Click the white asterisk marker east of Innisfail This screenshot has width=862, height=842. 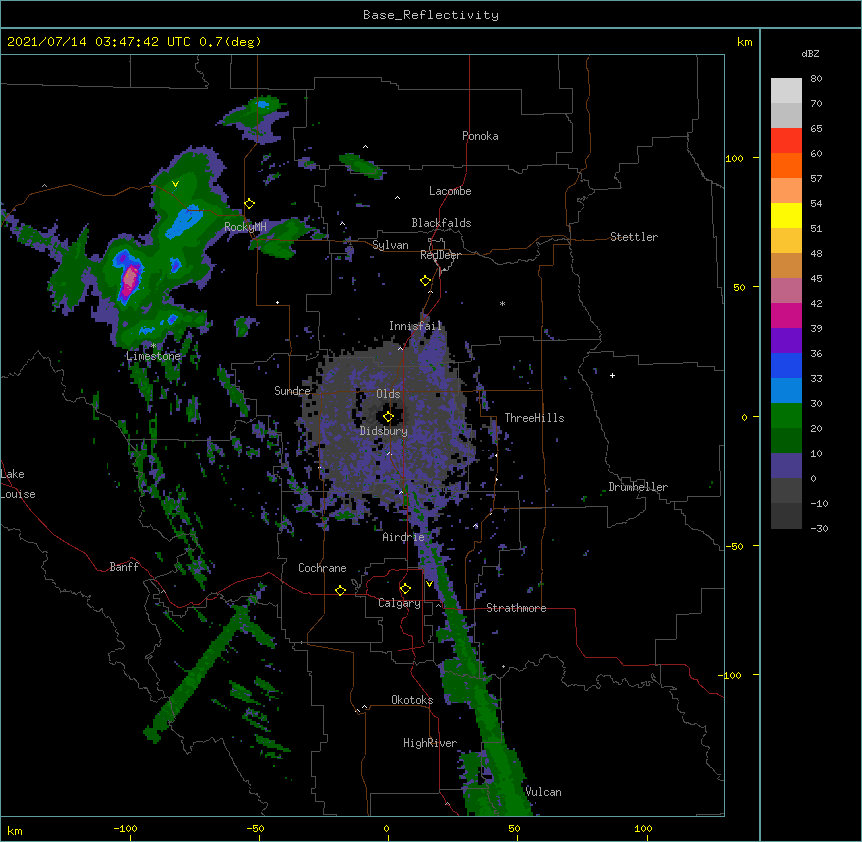coord(502,303)
